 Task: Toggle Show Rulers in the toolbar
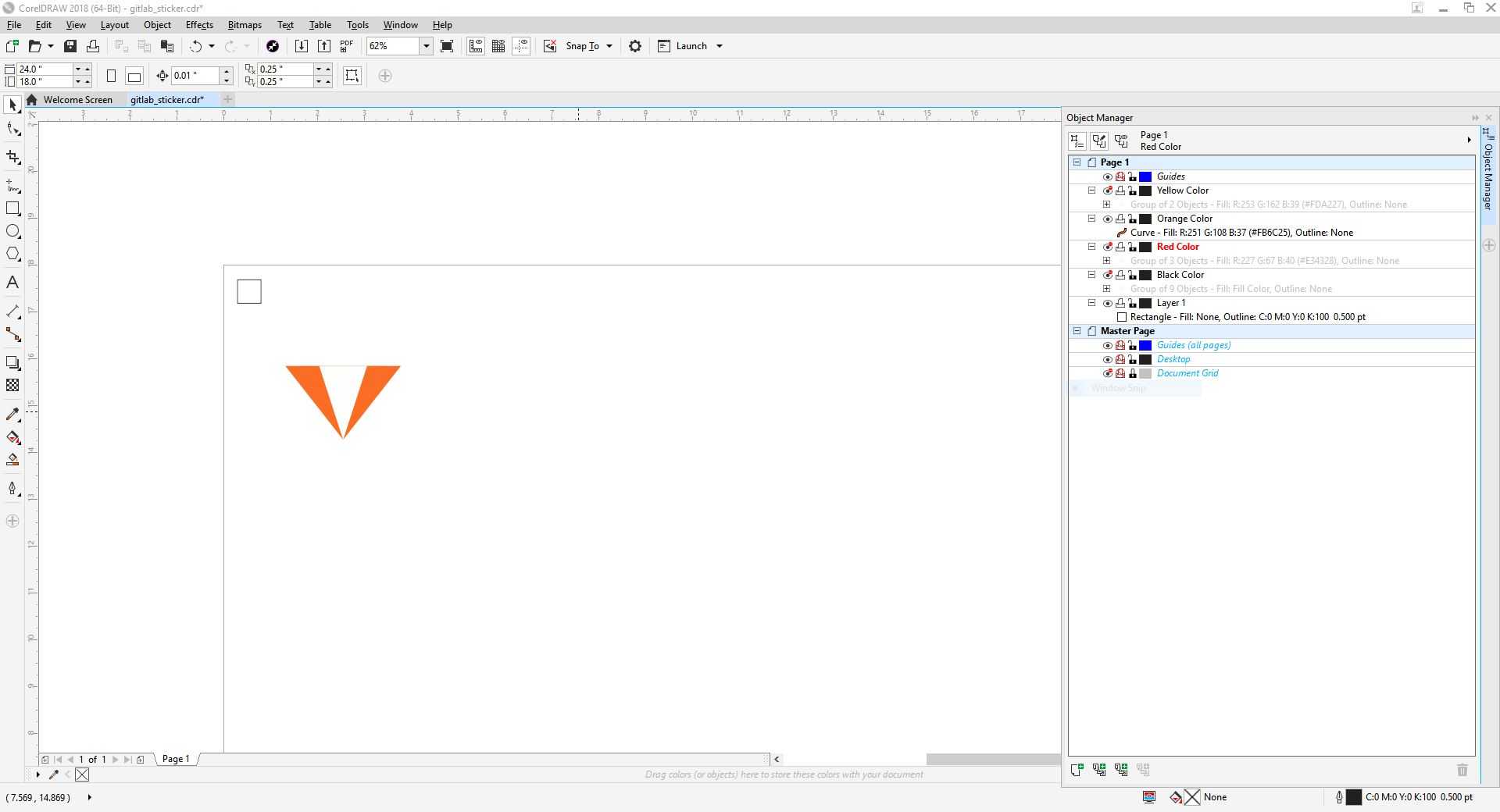click(476, 46)
